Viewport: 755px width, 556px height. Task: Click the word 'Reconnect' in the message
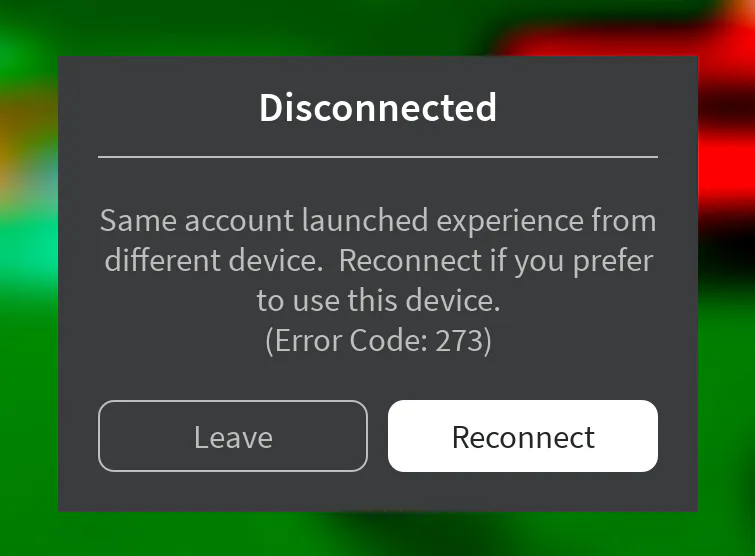point(410,260)
